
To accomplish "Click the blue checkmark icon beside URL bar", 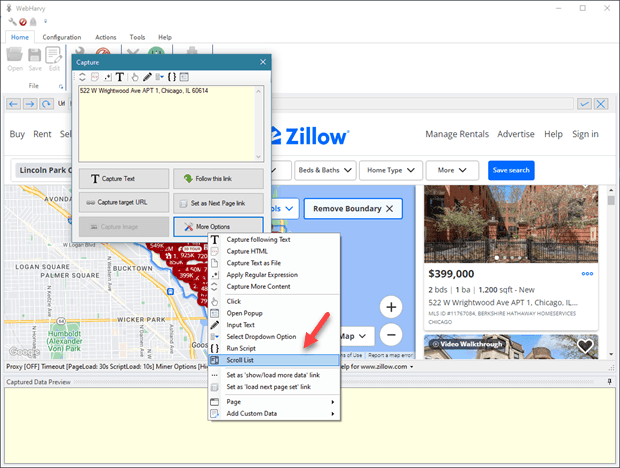I will click(584, 104).
